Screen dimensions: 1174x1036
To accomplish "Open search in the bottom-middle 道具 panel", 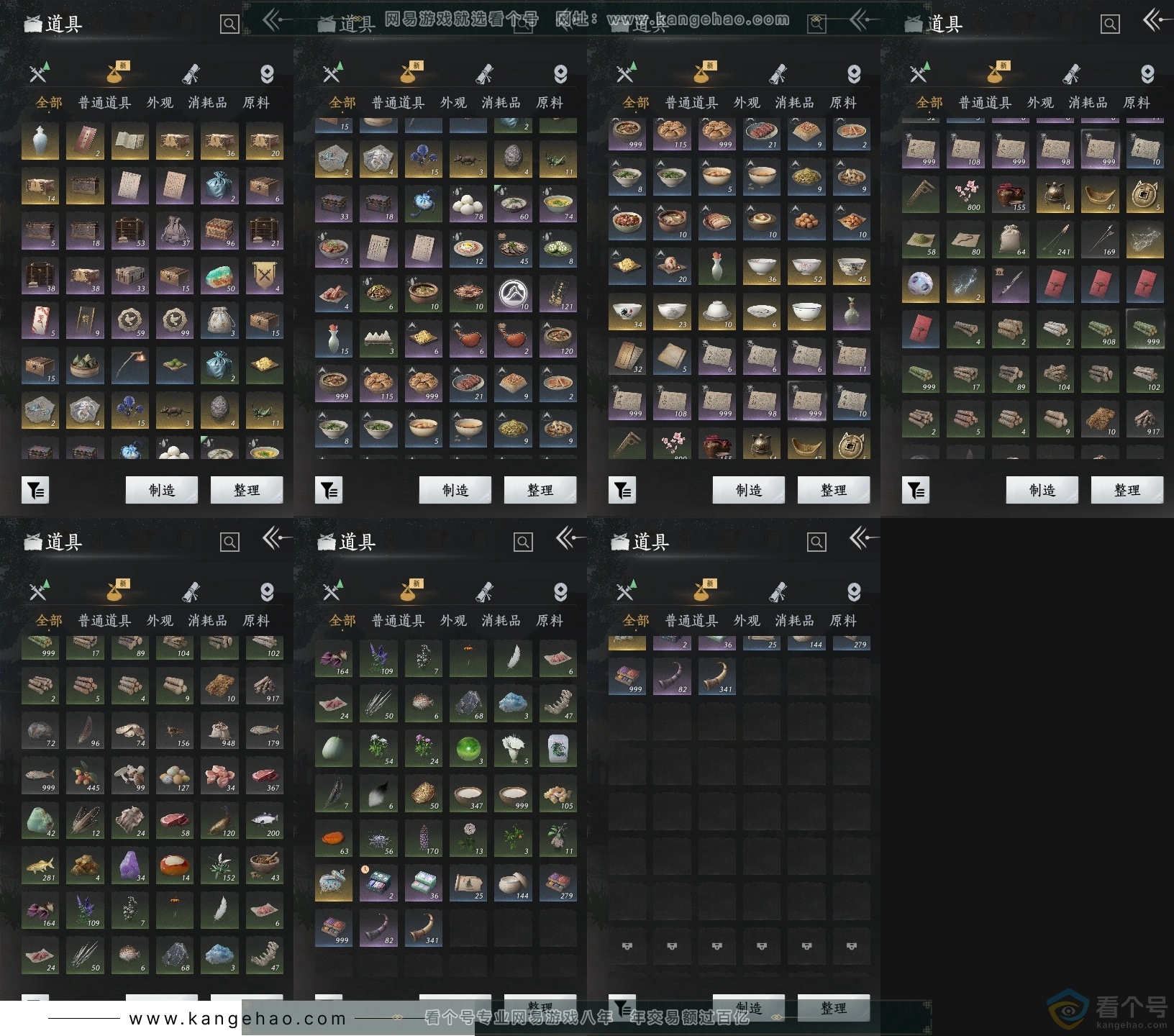I will tap(523, 542).
